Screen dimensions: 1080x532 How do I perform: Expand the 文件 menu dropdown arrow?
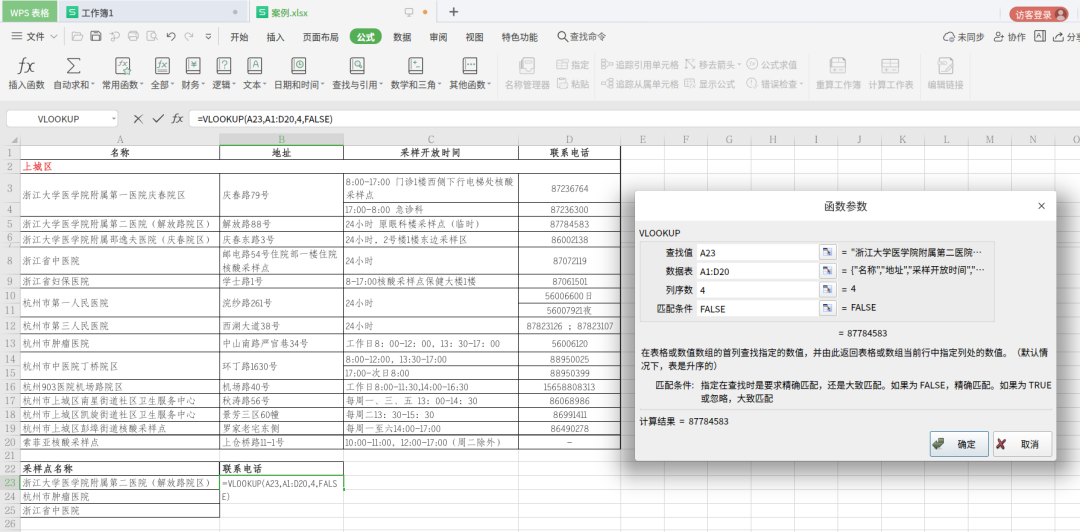[54, 37]
